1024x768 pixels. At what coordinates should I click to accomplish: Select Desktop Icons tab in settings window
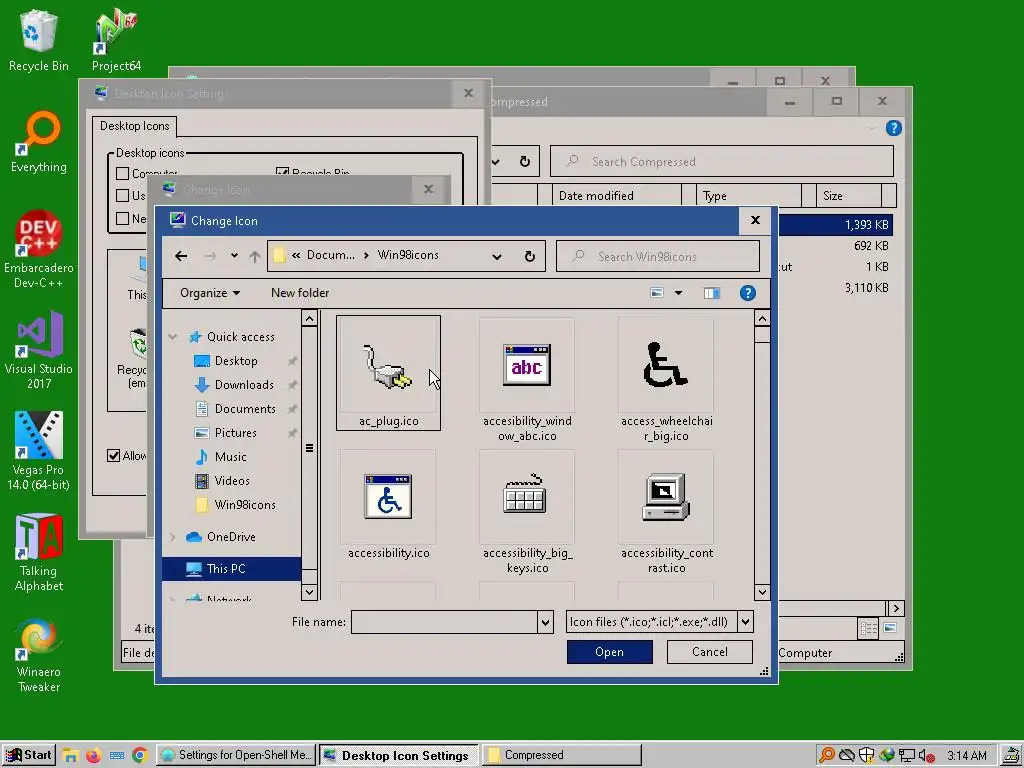[135, 126]
